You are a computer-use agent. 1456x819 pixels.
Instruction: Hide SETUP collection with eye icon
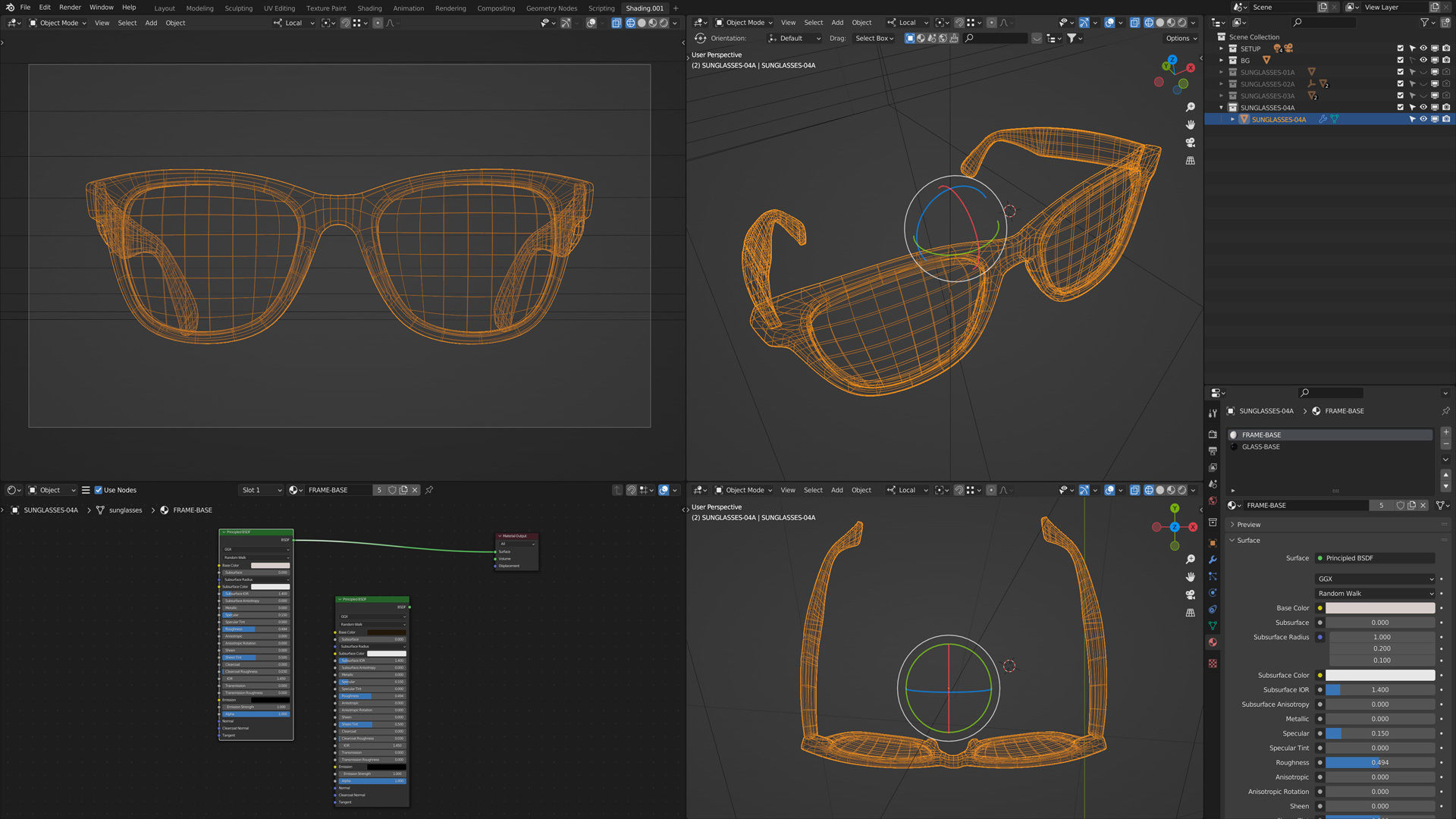click(x=1423, y=49)
